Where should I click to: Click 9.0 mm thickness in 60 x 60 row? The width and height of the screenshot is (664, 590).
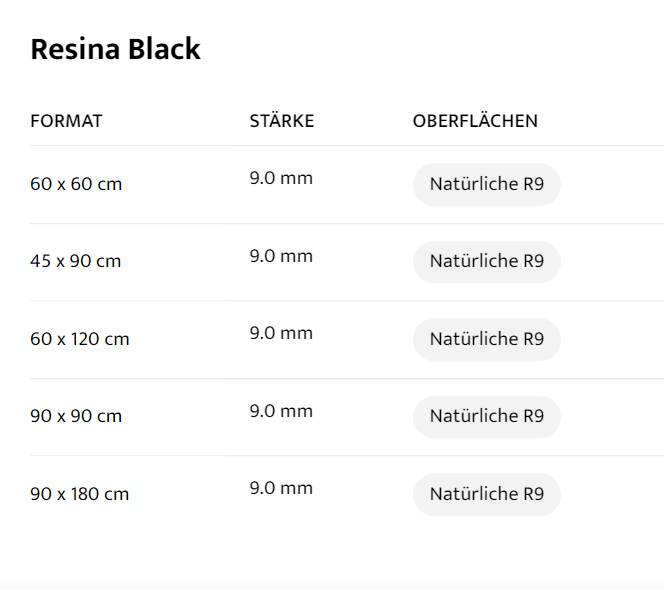(x=281, y=179)
